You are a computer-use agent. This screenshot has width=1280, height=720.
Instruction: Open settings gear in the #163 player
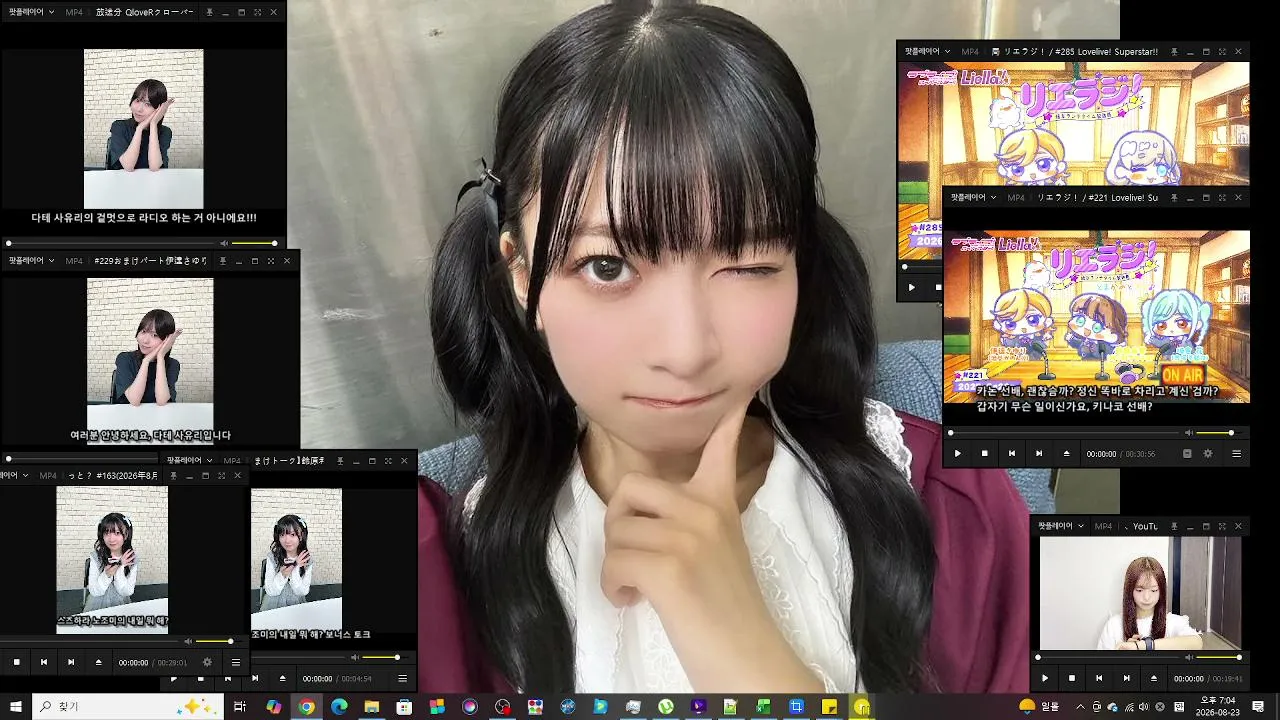(207, 662)
